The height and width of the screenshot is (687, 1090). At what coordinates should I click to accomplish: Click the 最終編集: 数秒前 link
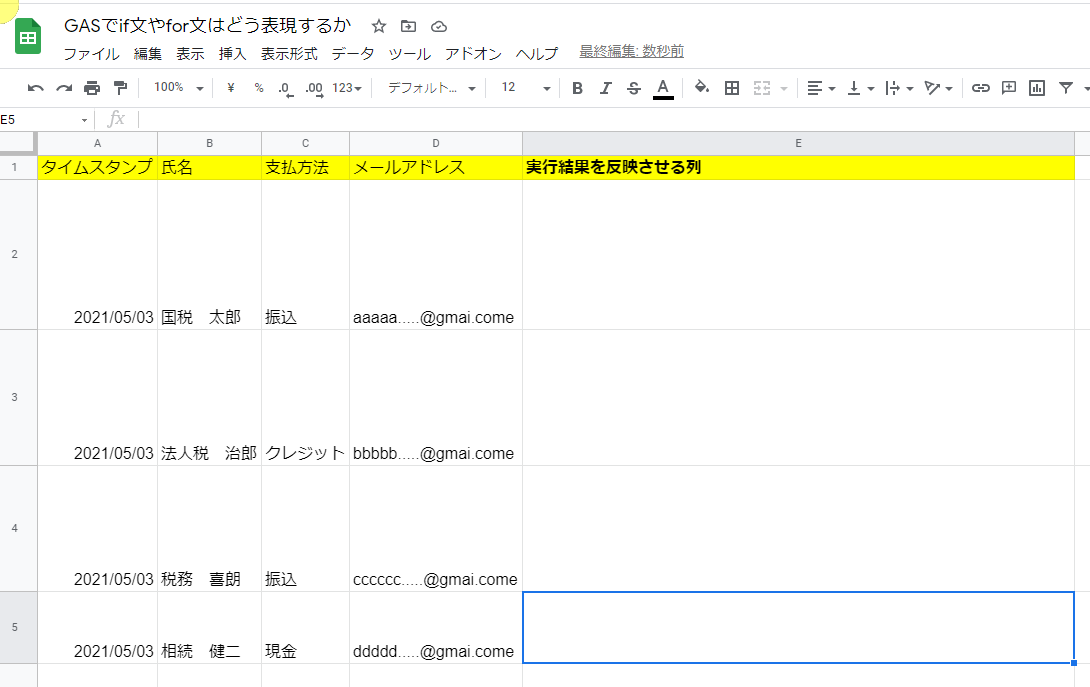(x=631, y=52)
